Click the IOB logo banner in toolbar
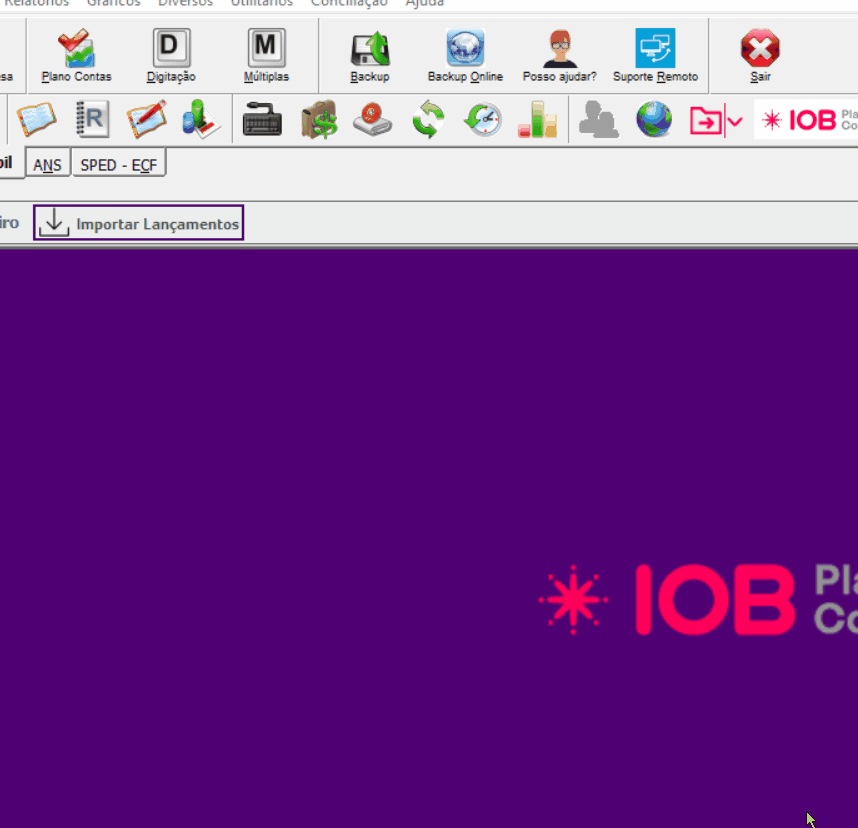858x828 pixels. [x=806, y=121]
